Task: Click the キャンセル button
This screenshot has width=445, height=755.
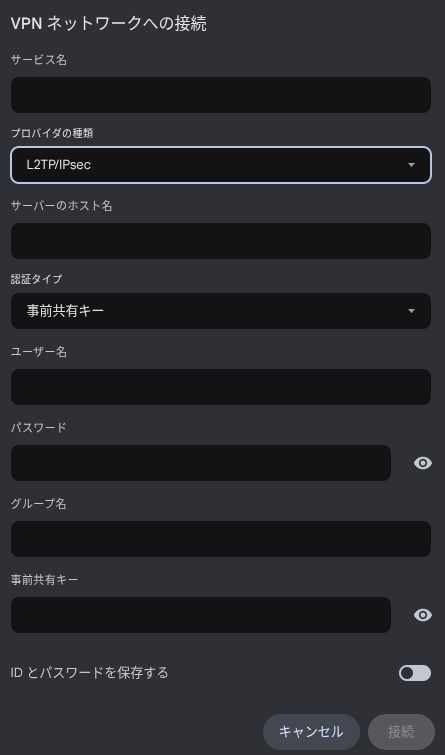Action: click(x=311, y=732)
